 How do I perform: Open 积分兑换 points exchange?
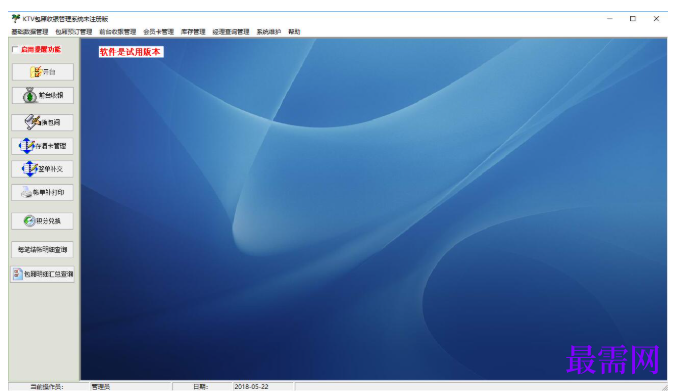[x=43, y=221]
